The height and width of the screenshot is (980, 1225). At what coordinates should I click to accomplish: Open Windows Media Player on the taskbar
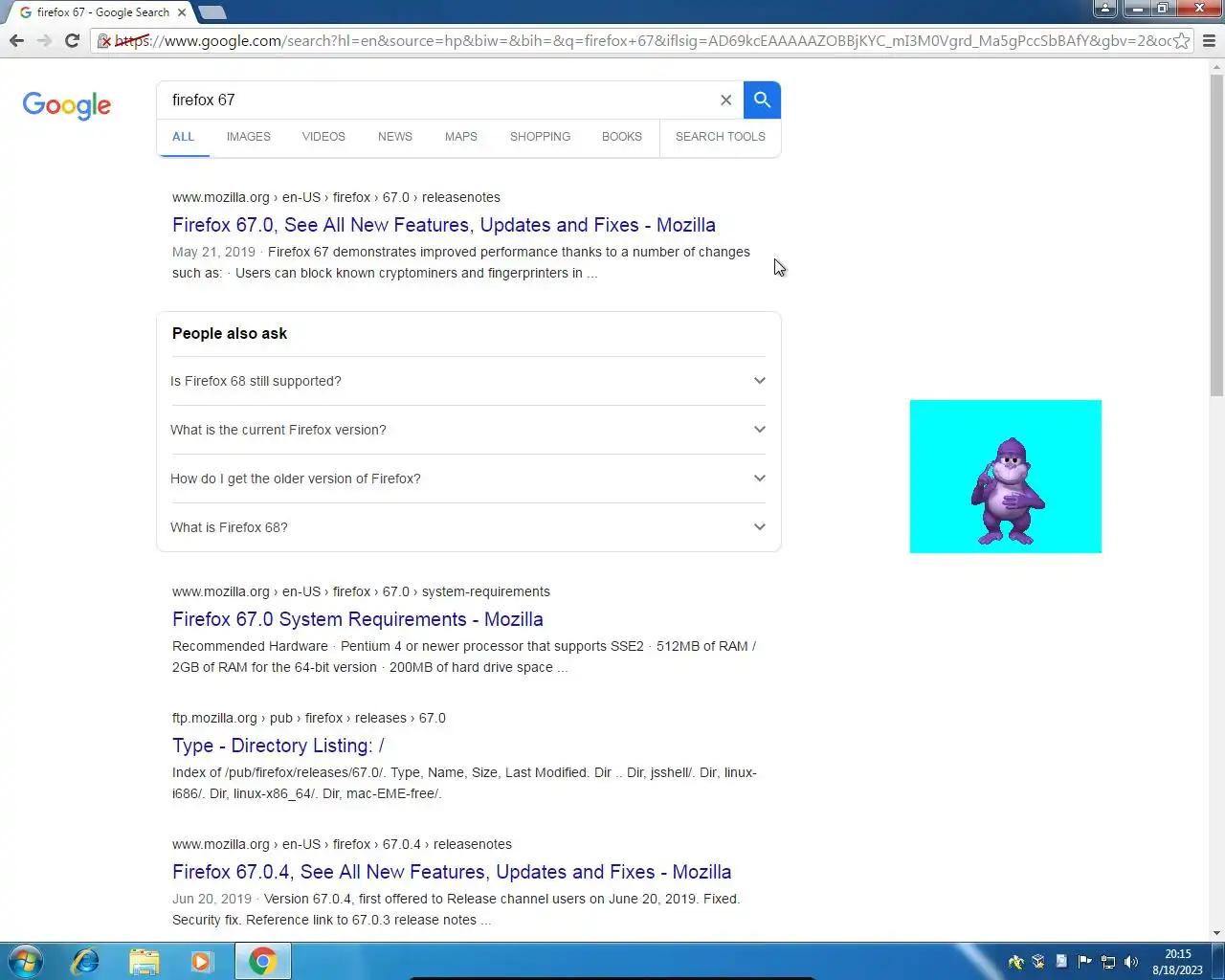(x=202, y=961)
